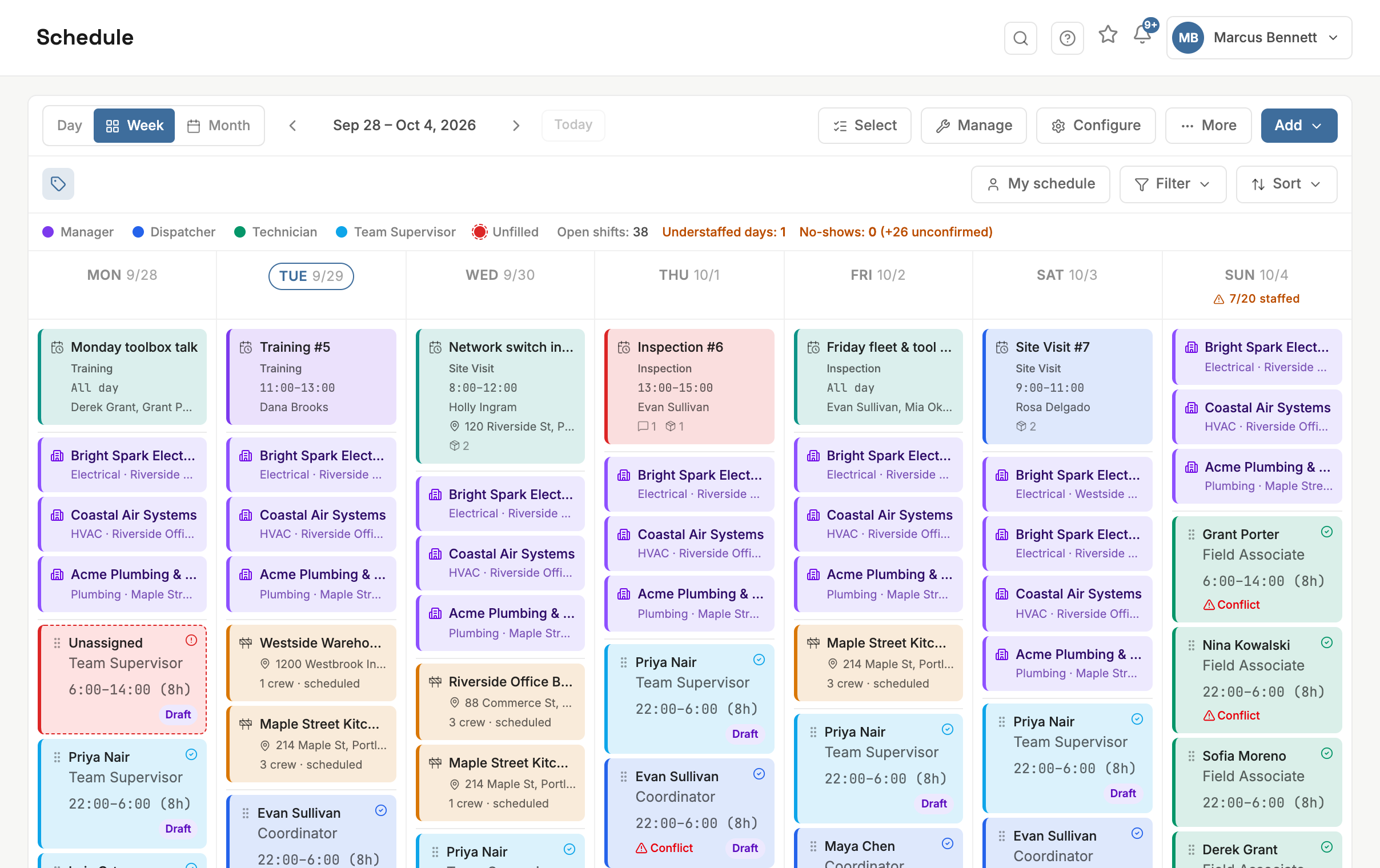
Task: Toggle the Manager legend filter
Action: point(78,232)
